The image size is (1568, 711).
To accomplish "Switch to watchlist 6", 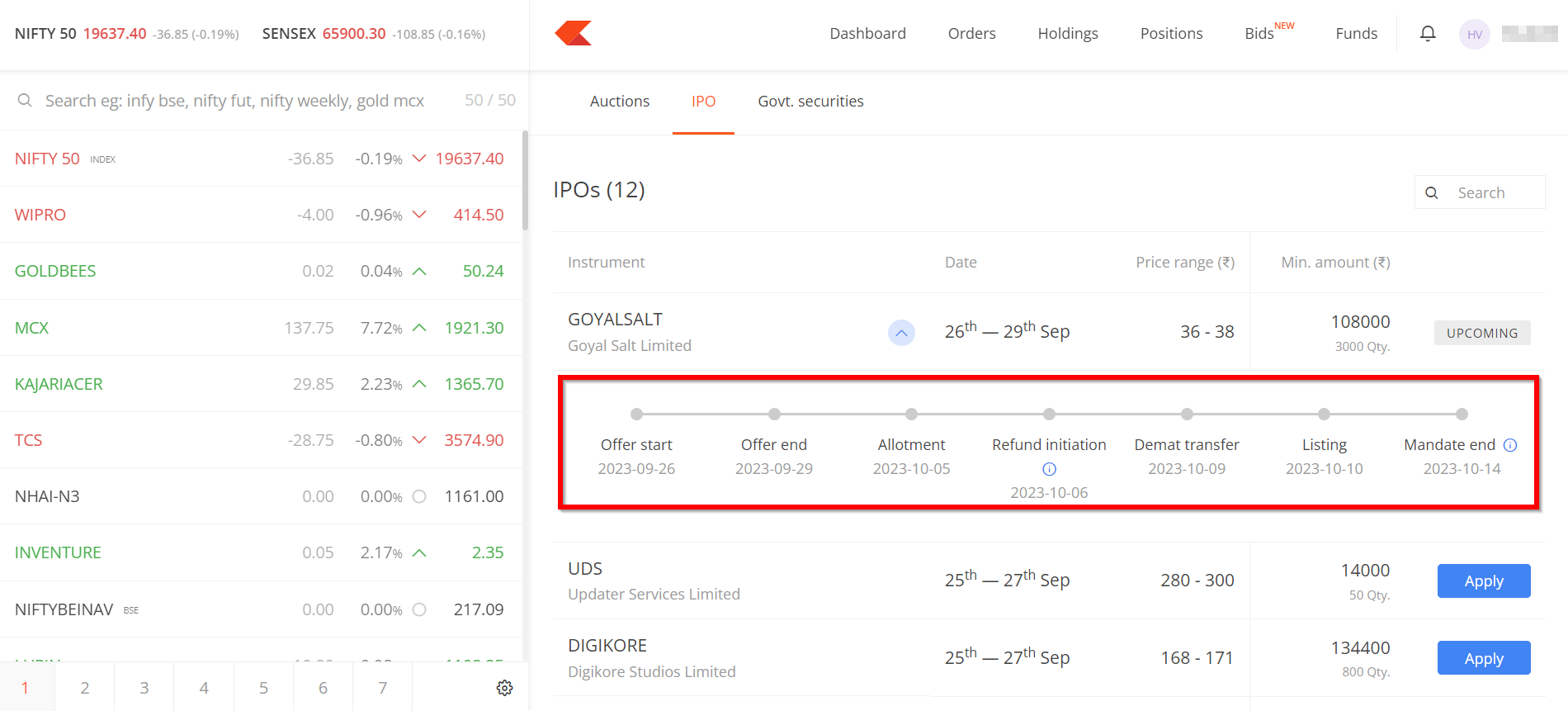I will 323,687.
